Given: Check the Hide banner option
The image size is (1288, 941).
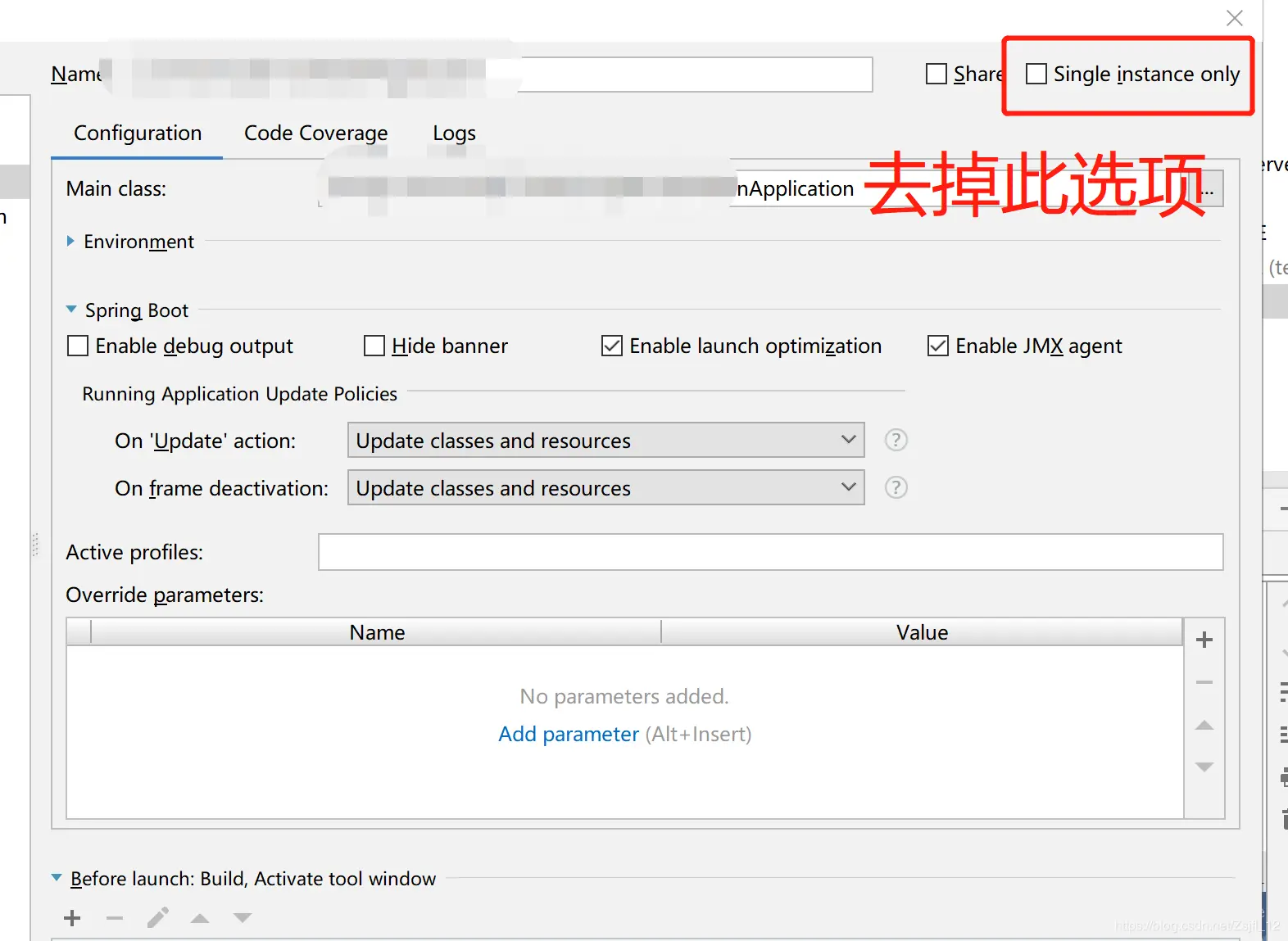Looking at the screenshot, I should [x=374, y=346].
